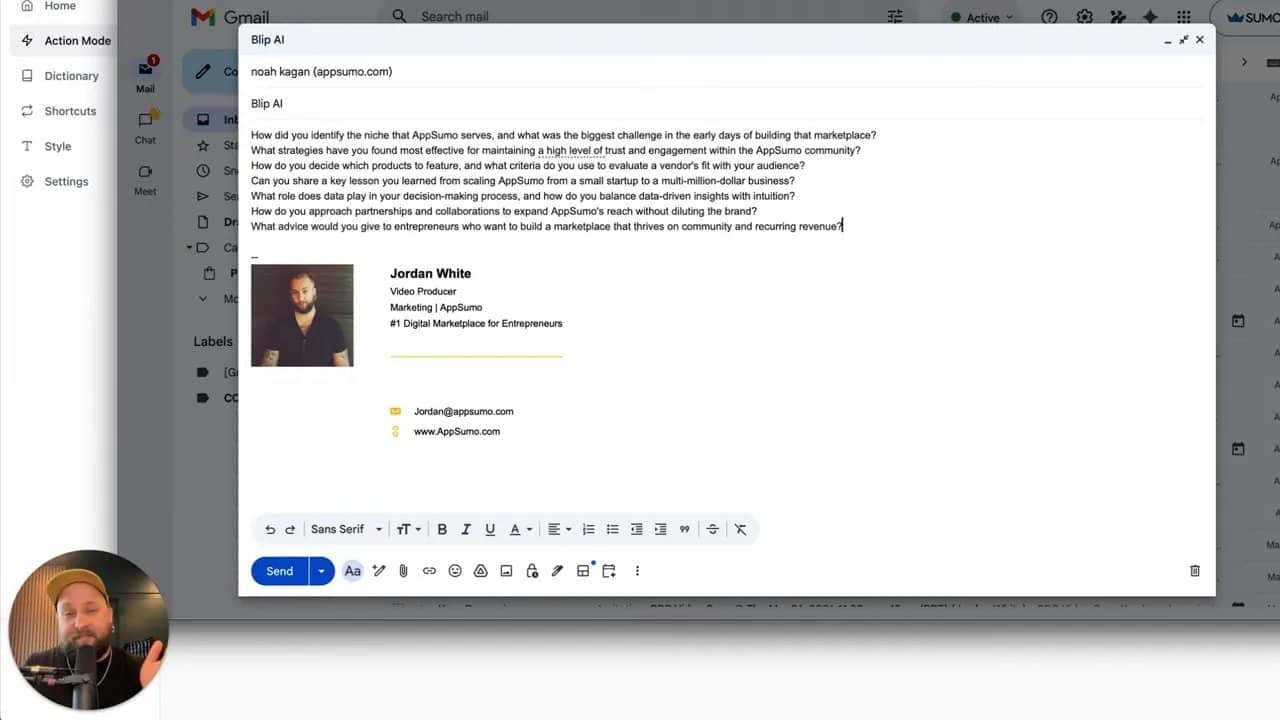
Task: Click the blue Send button
Action: [x=279, y=571]
